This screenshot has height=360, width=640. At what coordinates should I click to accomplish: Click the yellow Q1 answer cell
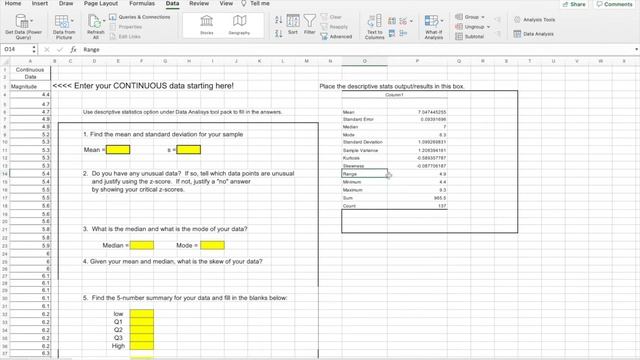[142, 322]
